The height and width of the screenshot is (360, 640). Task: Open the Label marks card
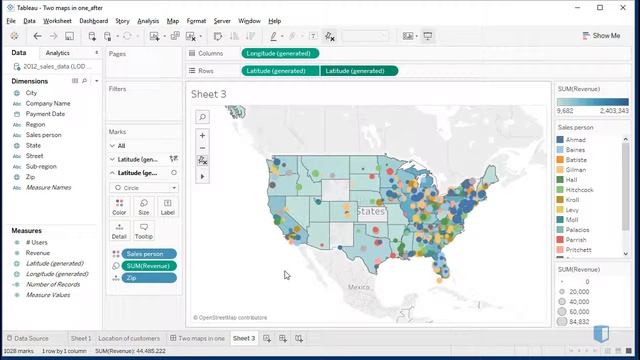[167, 207]
